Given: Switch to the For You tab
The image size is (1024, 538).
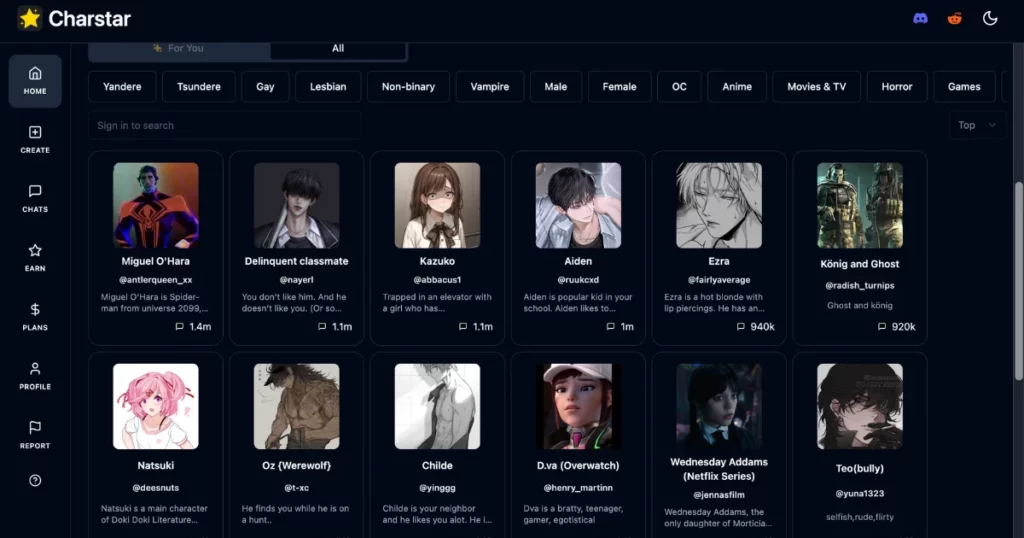Looking at the screenshot, I should click(179, 48).
